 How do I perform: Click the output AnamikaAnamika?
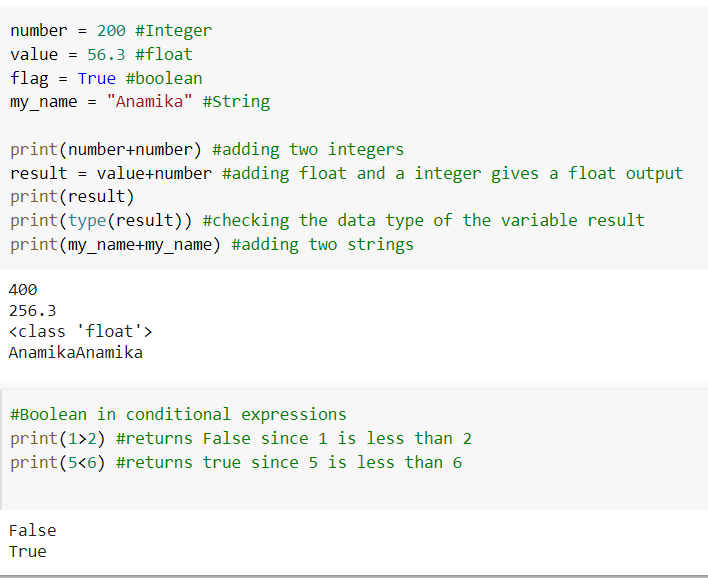click(x=75, y=353)
